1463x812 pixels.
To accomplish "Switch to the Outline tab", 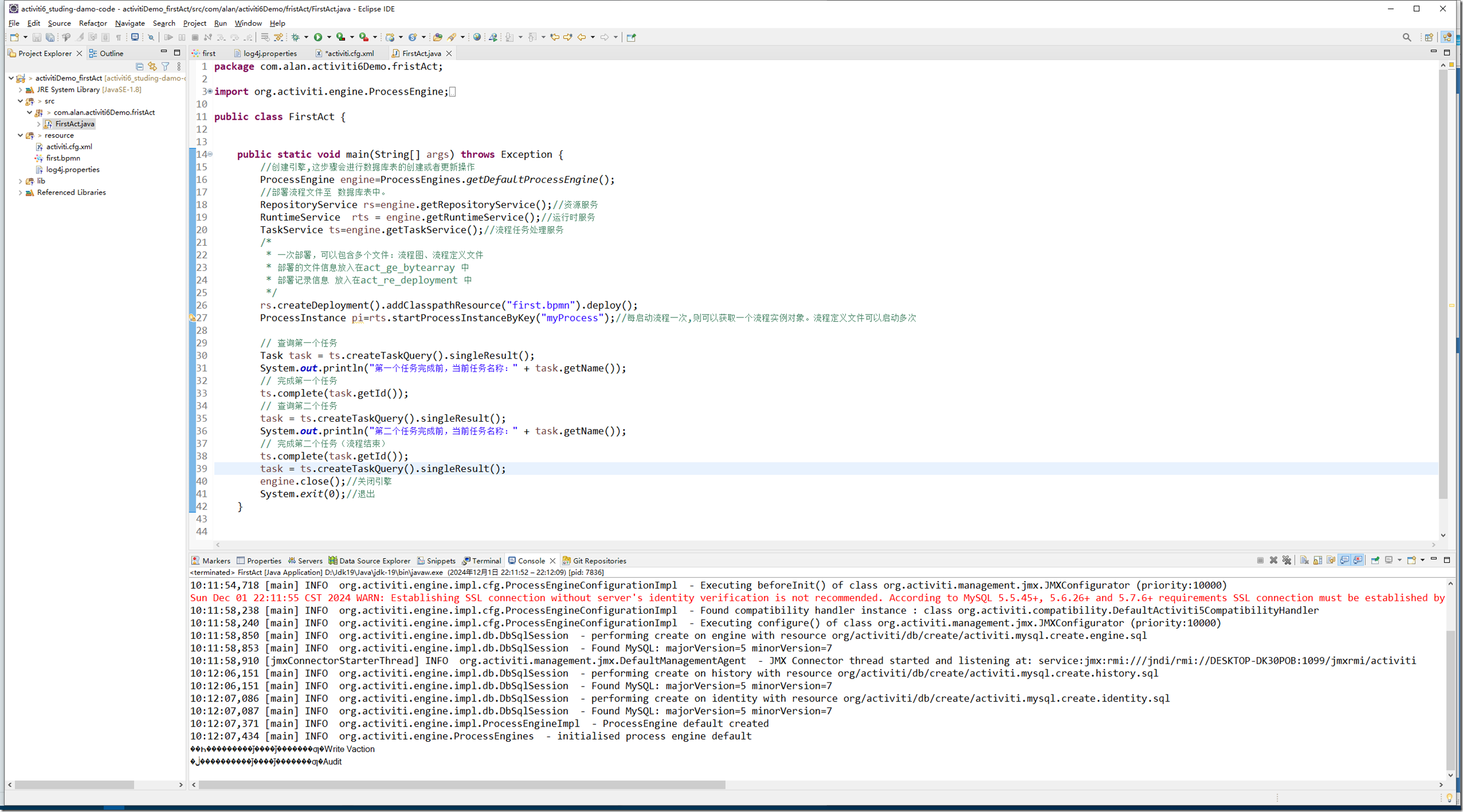I will pos(107,53).
